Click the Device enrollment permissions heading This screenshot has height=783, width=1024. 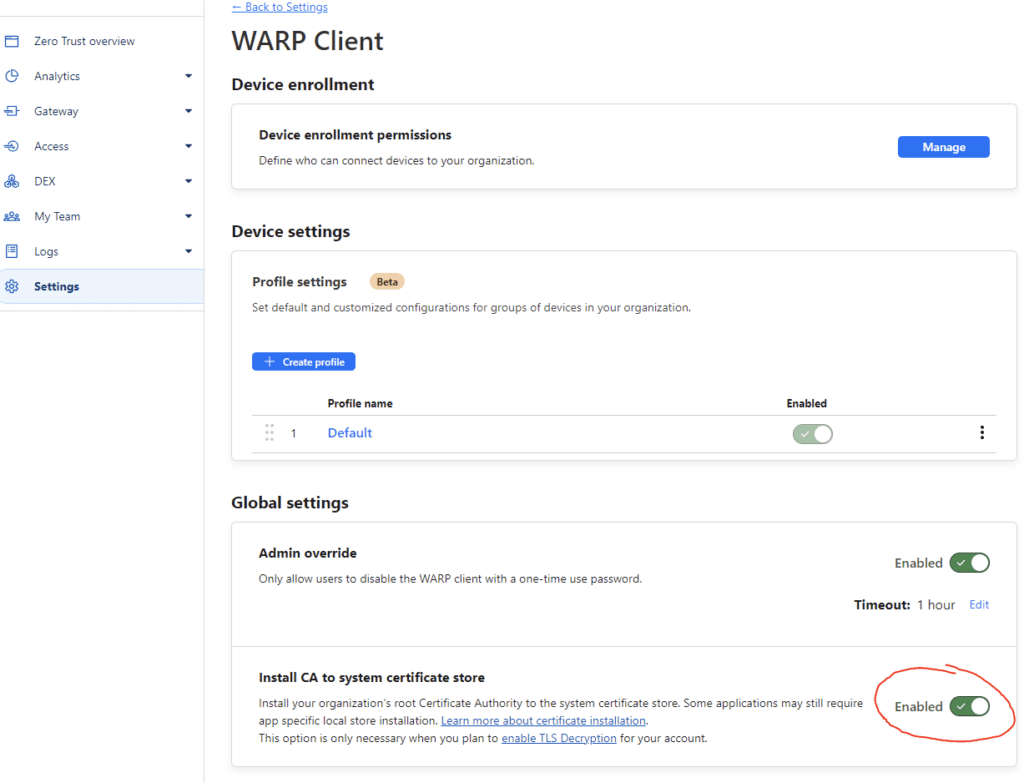pos(355,135)
